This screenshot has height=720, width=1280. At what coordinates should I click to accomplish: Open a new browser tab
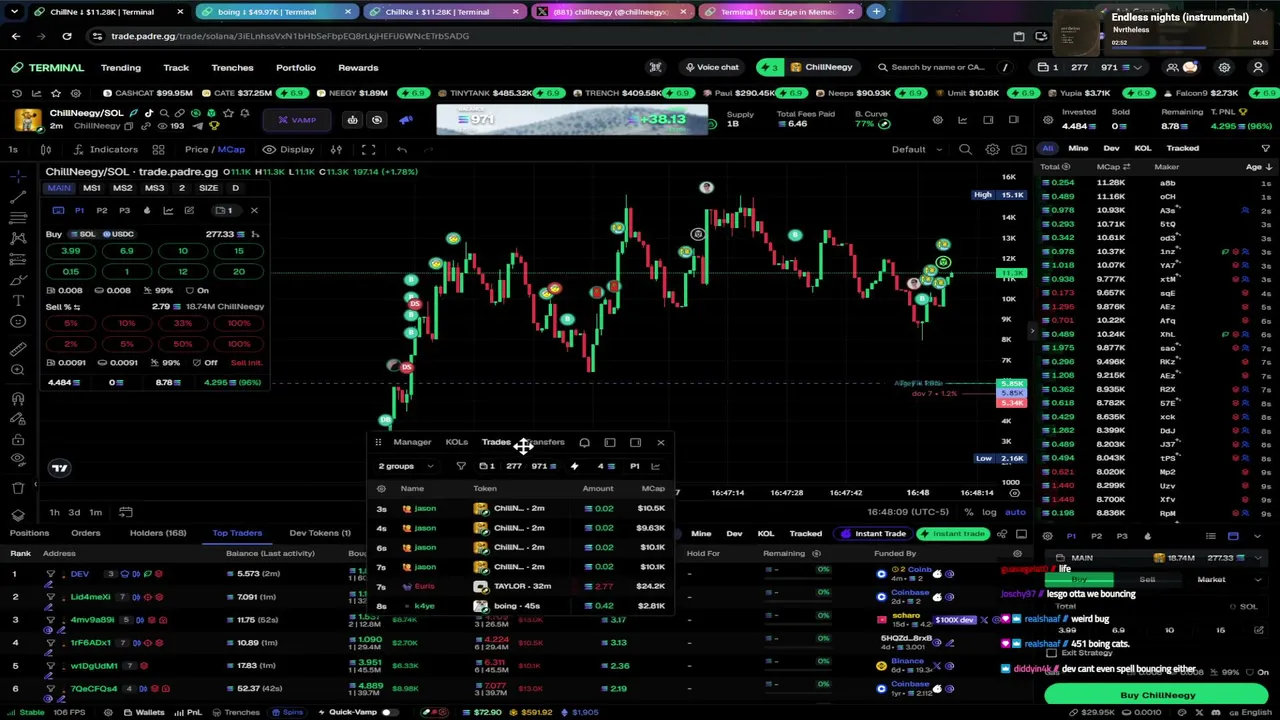coord(876,12)
